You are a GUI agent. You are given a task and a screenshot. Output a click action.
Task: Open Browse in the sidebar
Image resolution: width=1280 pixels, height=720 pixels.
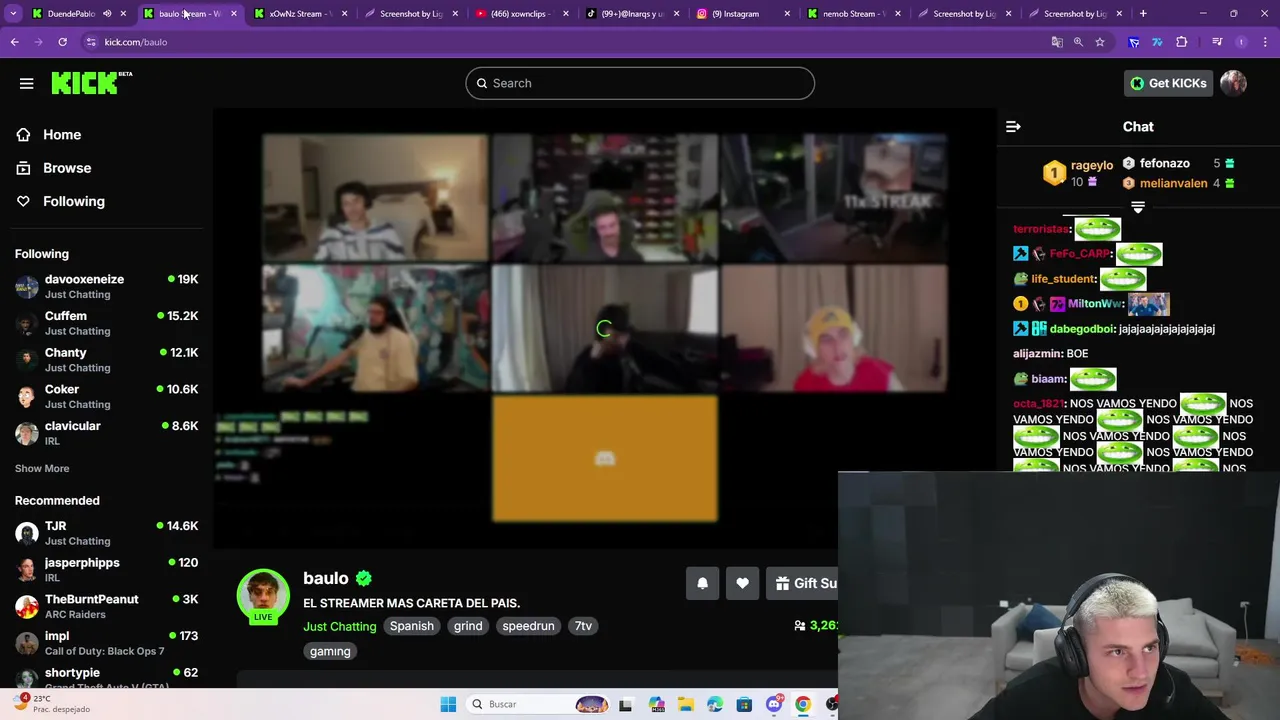coord(67,168)
